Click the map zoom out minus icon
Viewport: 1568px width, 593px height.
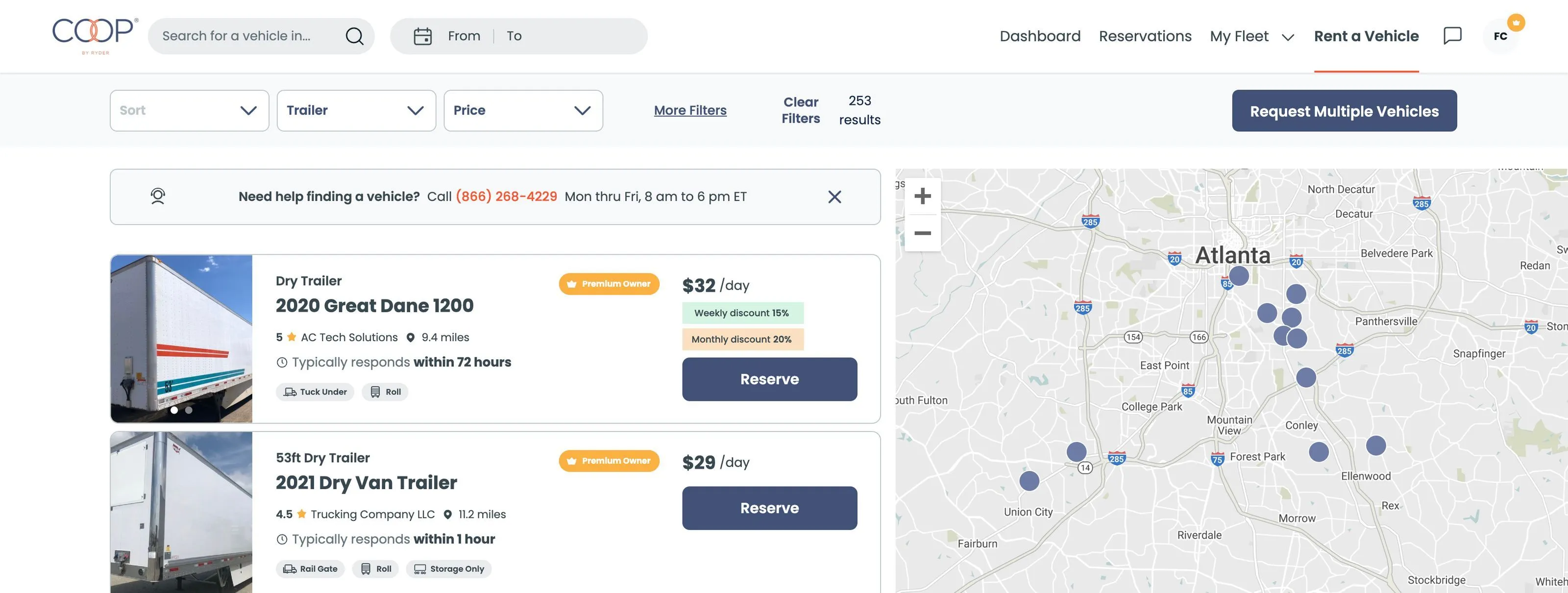pos(922,233)
